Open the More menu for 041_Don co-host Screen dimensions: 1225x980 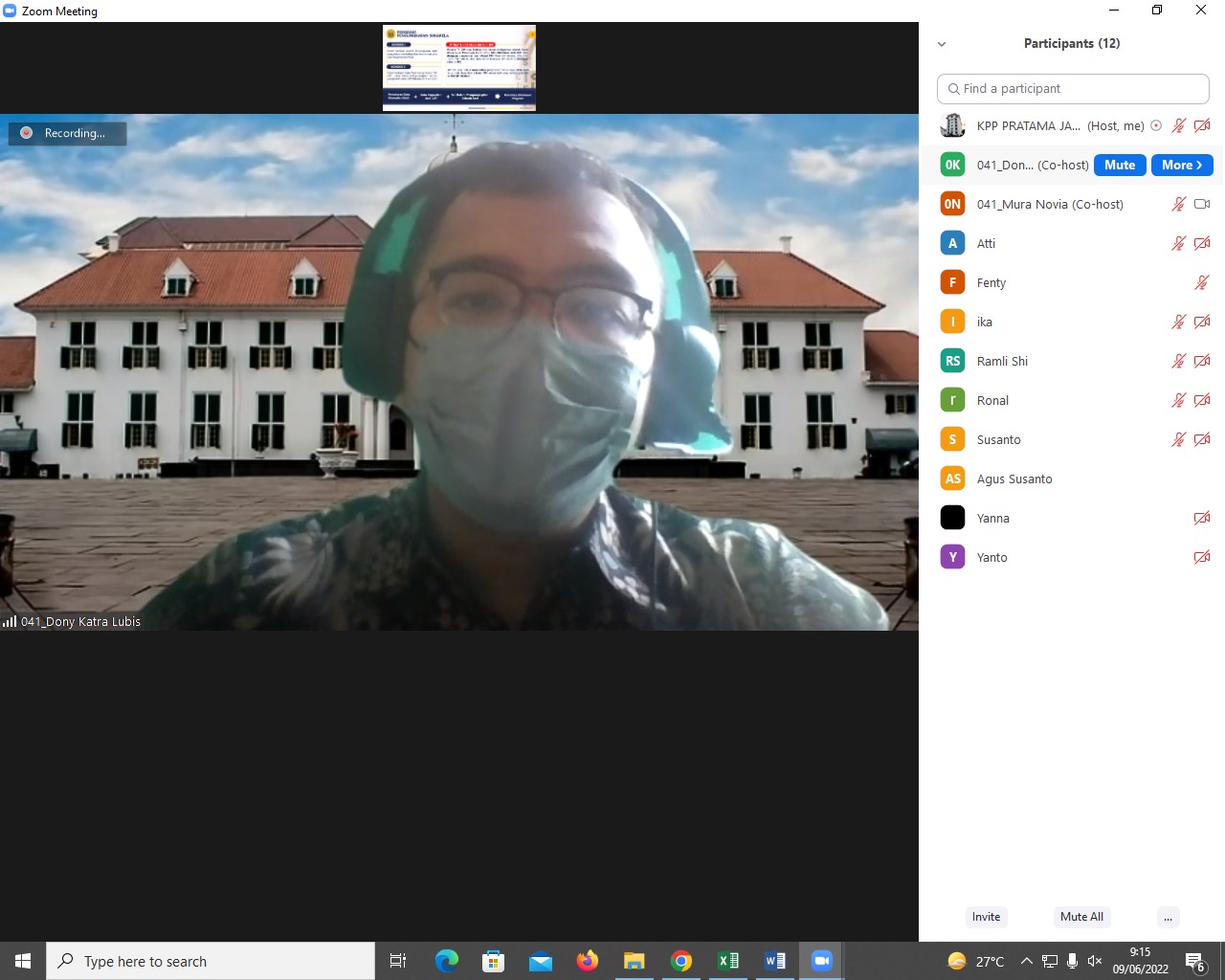point(1182,165)
